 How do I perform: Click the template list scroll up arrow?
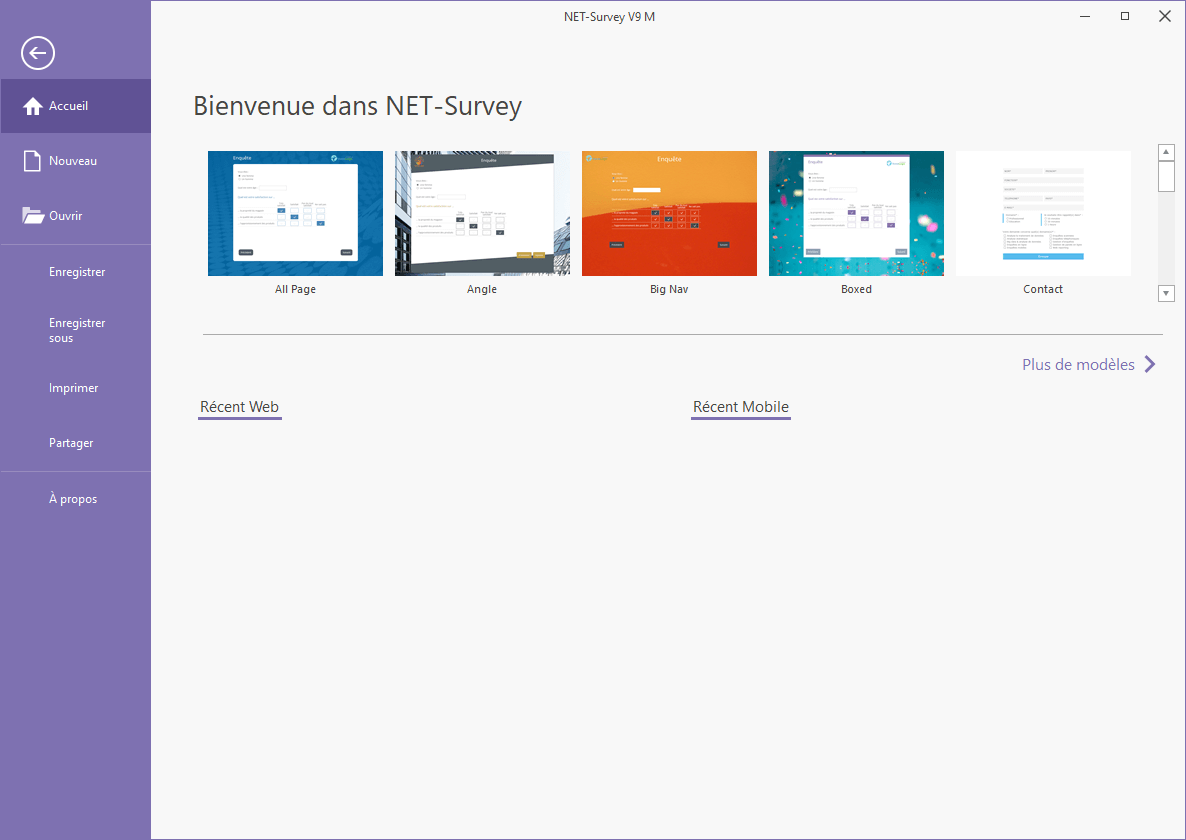1166,152
